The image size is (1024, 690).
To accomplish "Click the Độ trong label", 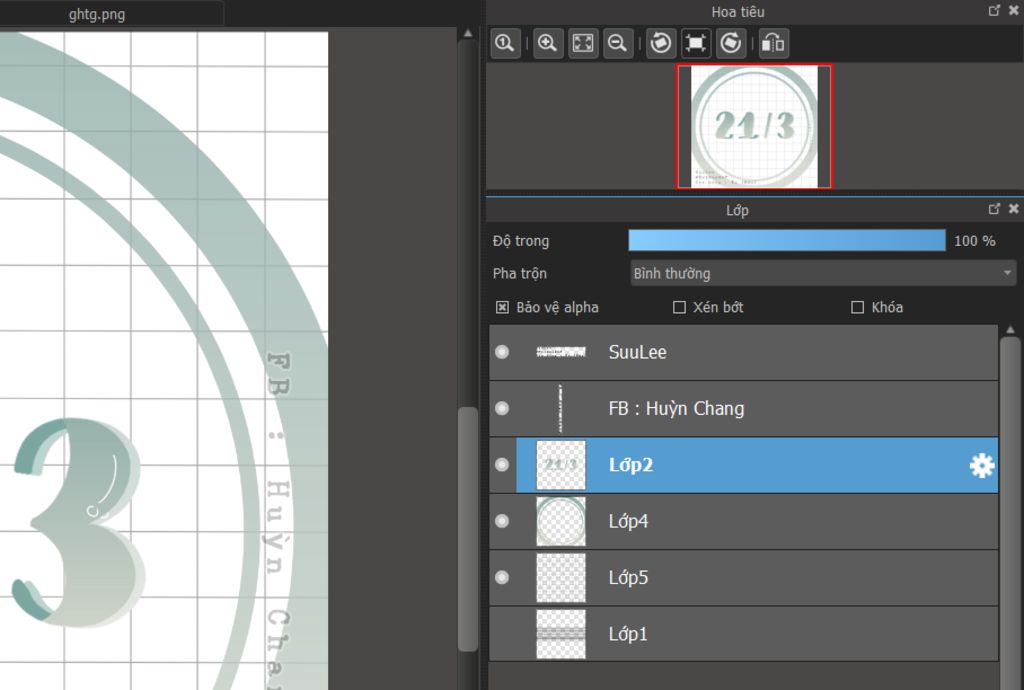I will coord(520,241).
